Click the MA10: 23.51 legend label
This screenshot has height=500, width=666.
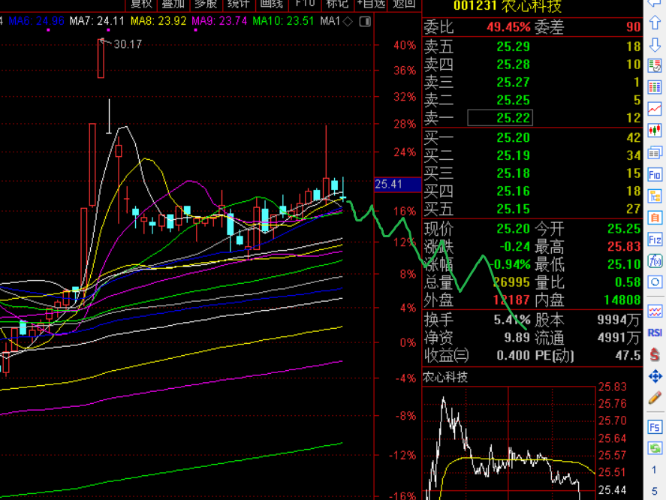tap(283, 21)
